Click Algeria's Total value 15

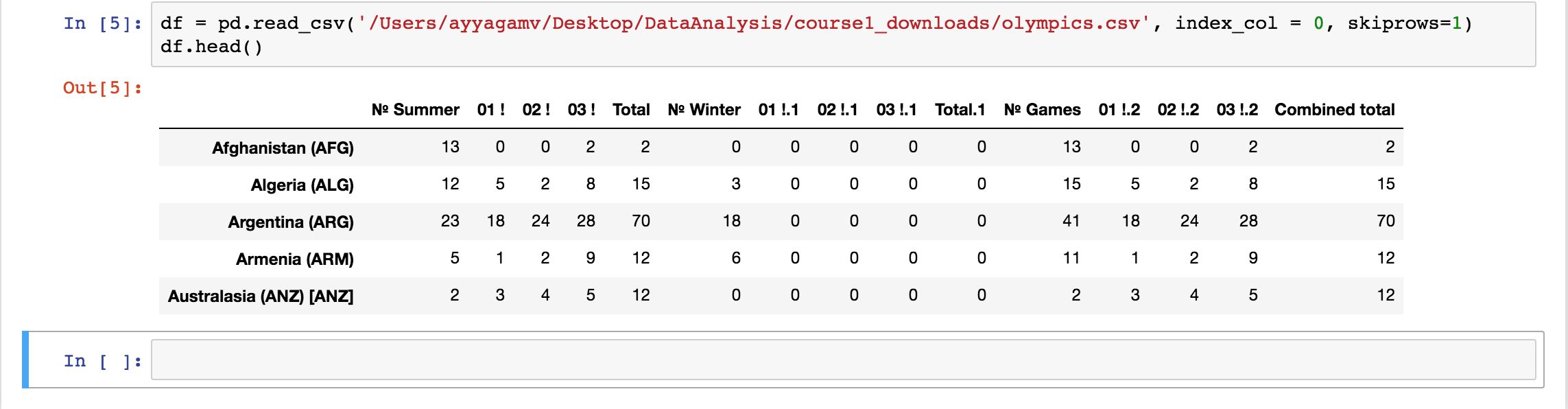pos(641,184)
